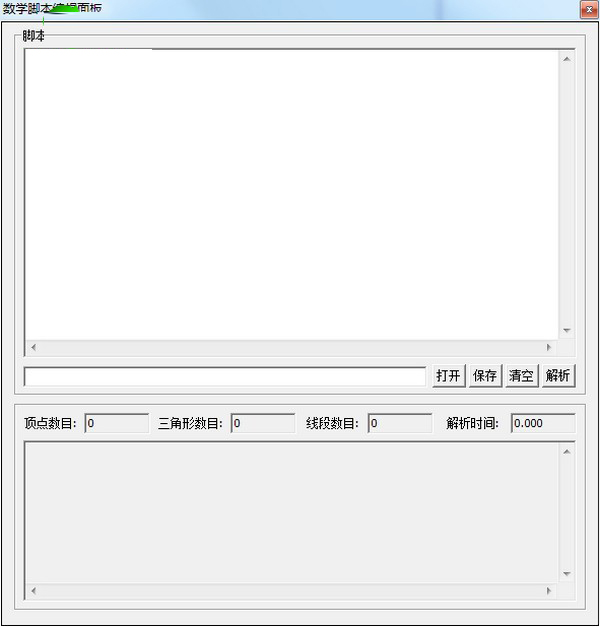Screen dimensions: 600x627
Task: Click the output area scroll right arrow
Action: click(x=549, y=591)
